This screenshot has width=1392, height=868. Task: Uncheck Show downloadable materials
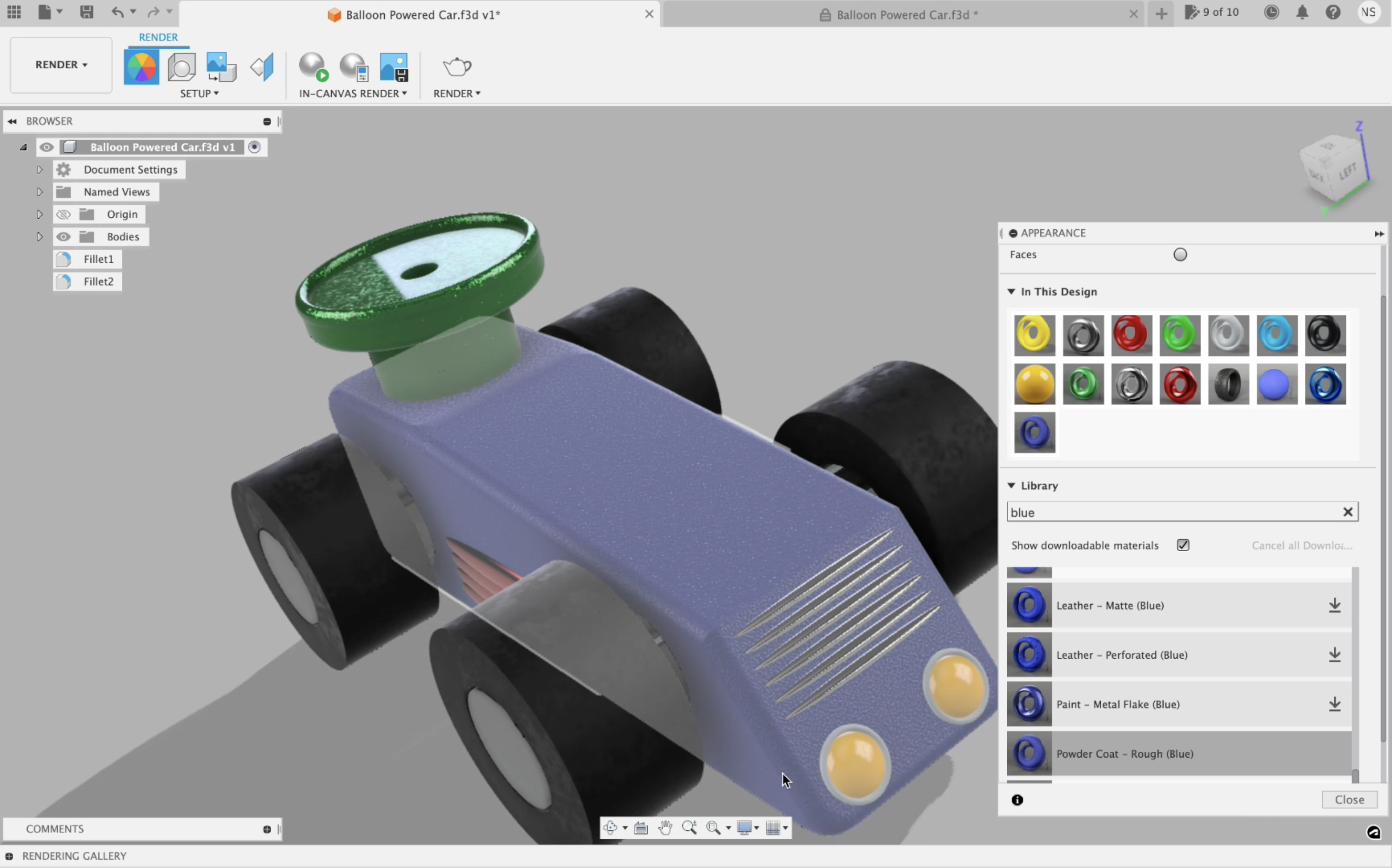coord(1183,545)
